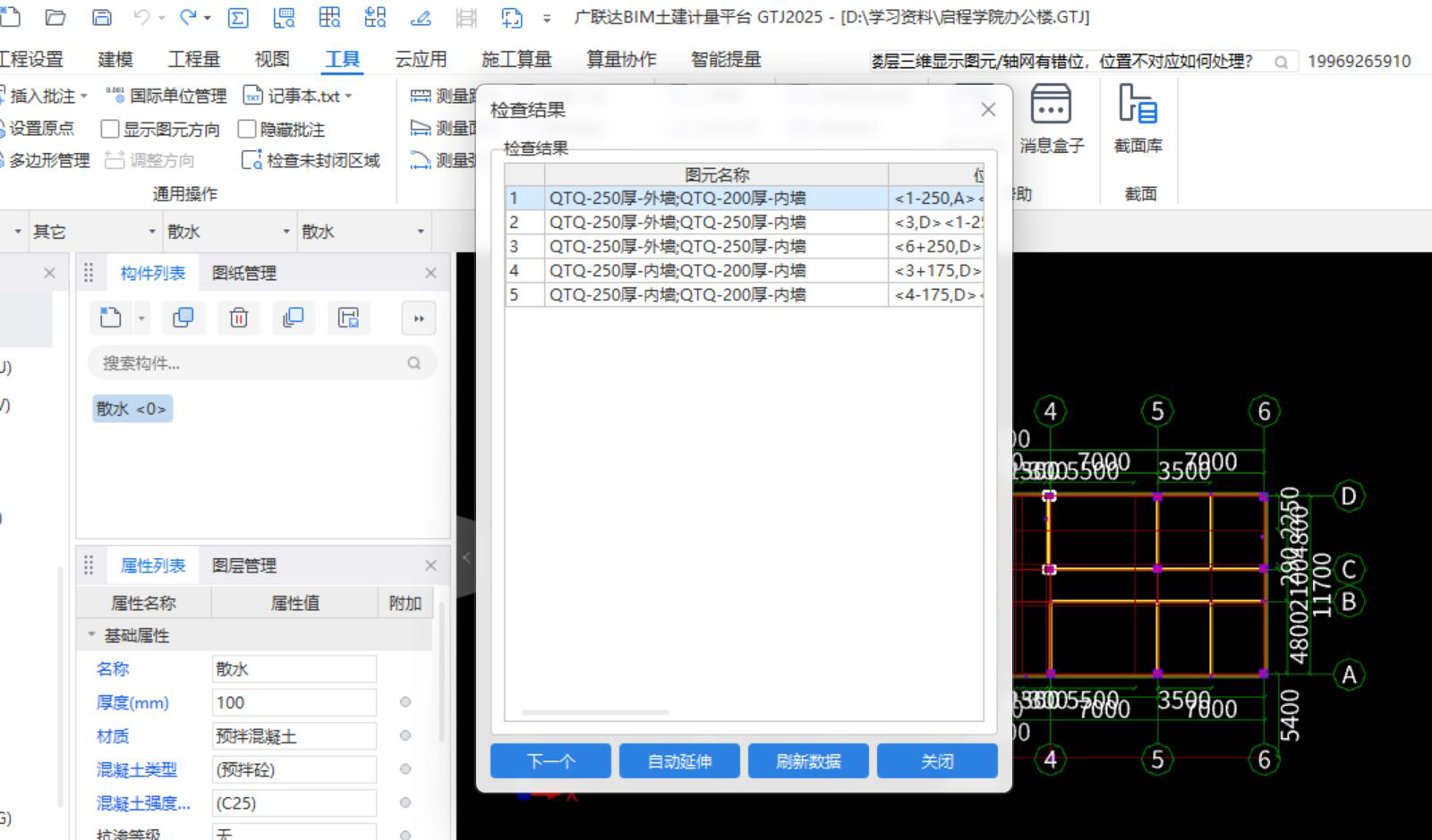Open the second 散水 dropdown
The image size is (1432, 840).
pyautogui.click(x=421, y=232)
